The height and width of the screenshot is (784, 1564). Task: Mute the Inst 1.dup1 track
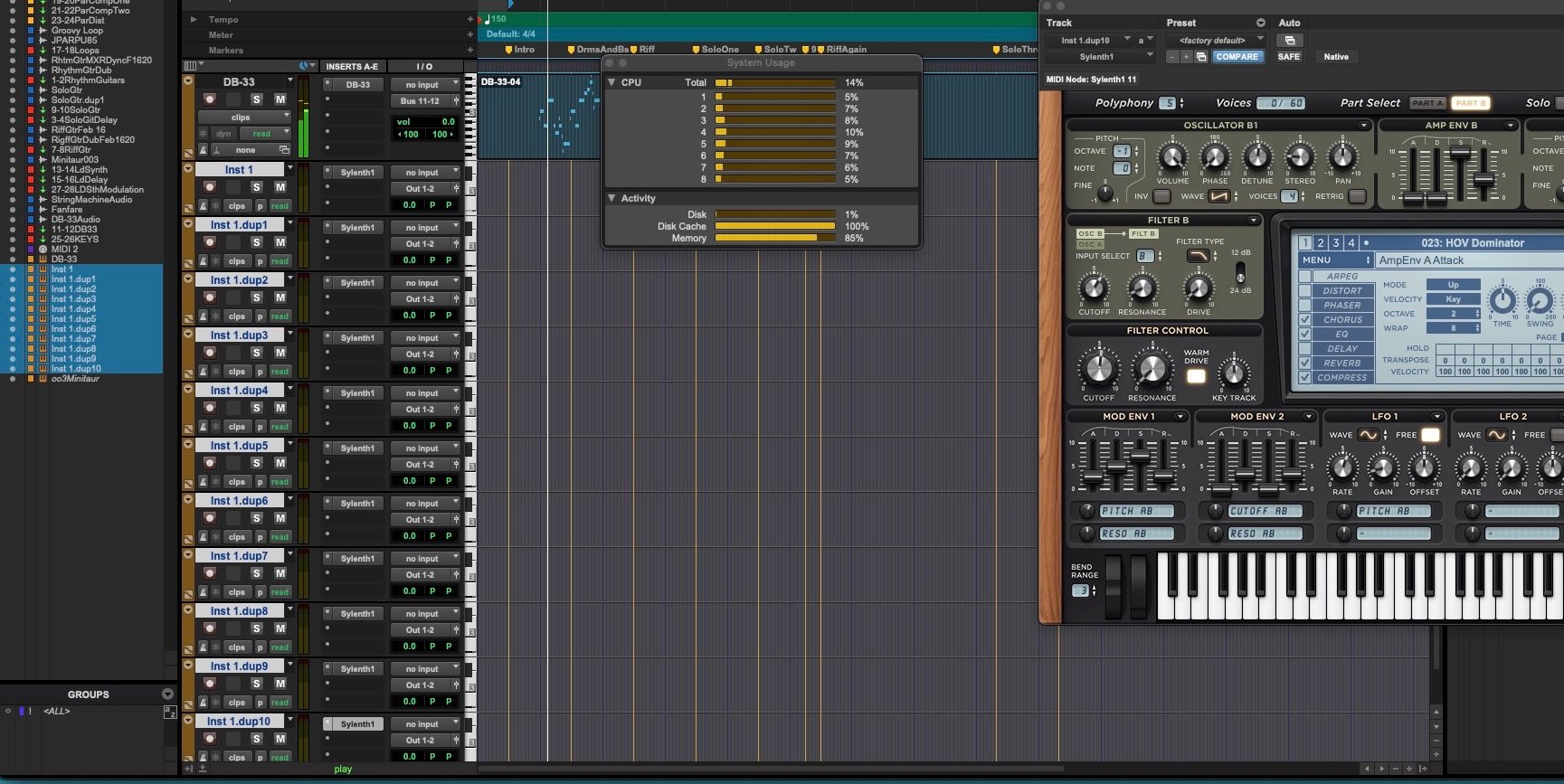click(x=280, y=242)
